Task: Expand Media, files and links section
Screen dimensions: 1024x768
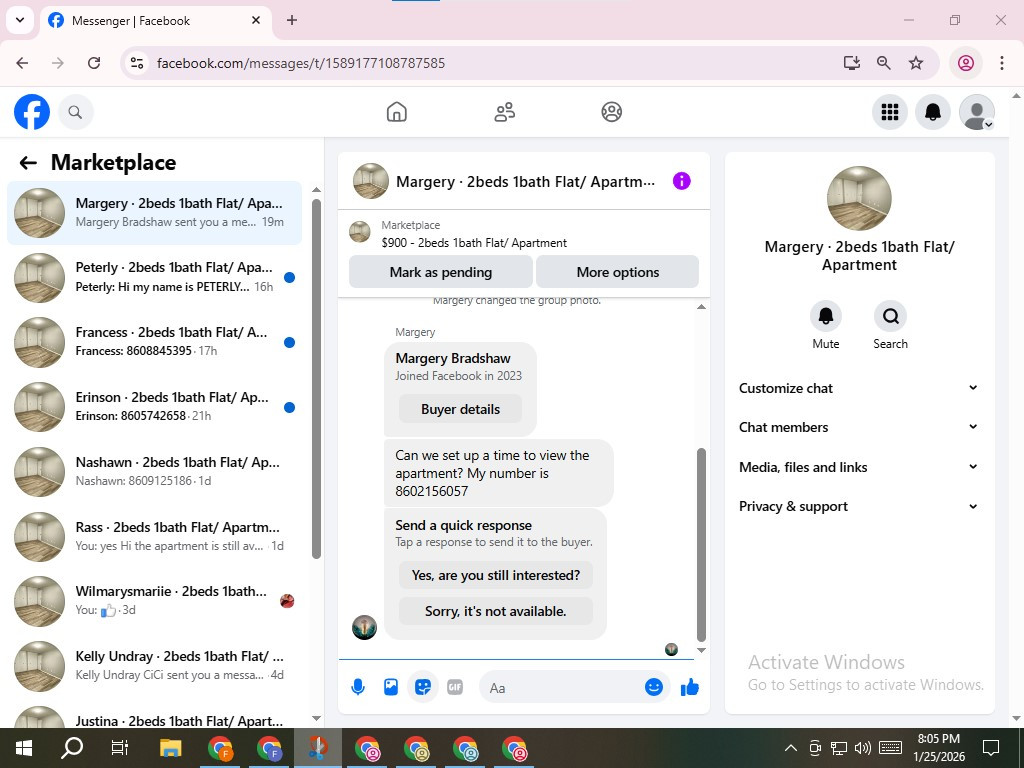Action: [859, 467]
